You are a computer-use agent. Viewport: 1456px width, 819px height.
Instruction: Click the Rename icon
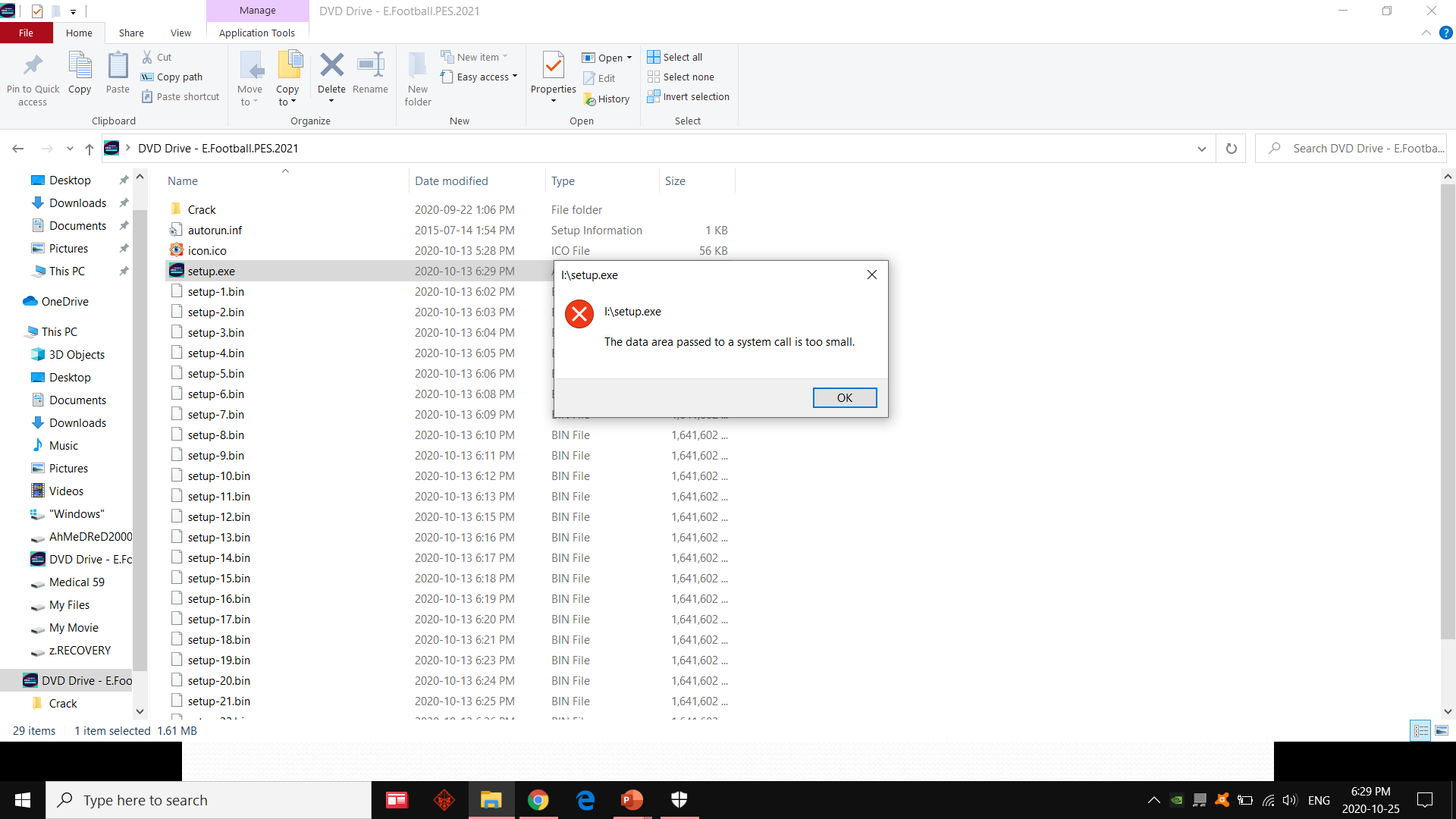coord(370,65)
